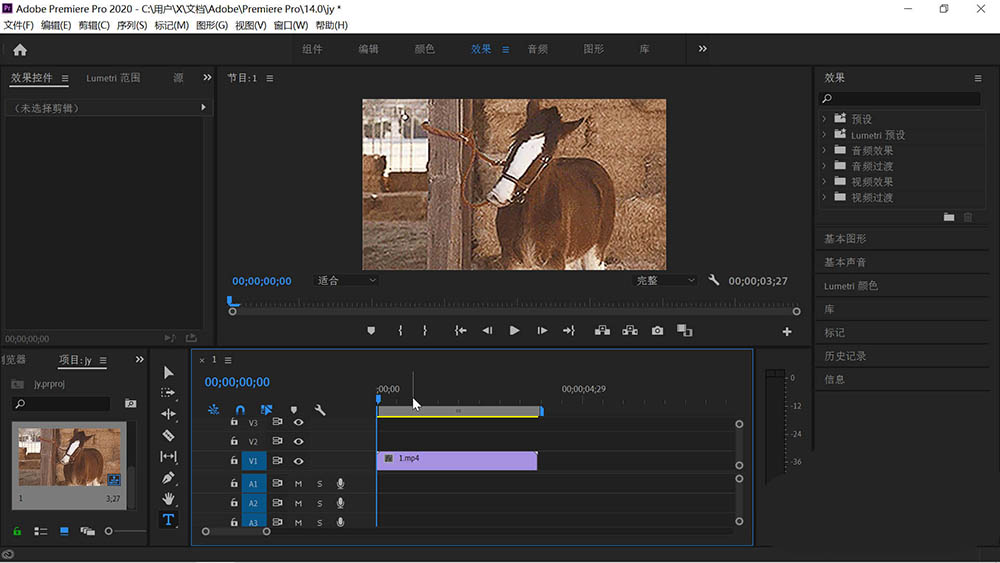Viewport: 1000px width, 563px height.
Task: Click the Add Marker button in the monitor
Action: click(x=371, y=331)
